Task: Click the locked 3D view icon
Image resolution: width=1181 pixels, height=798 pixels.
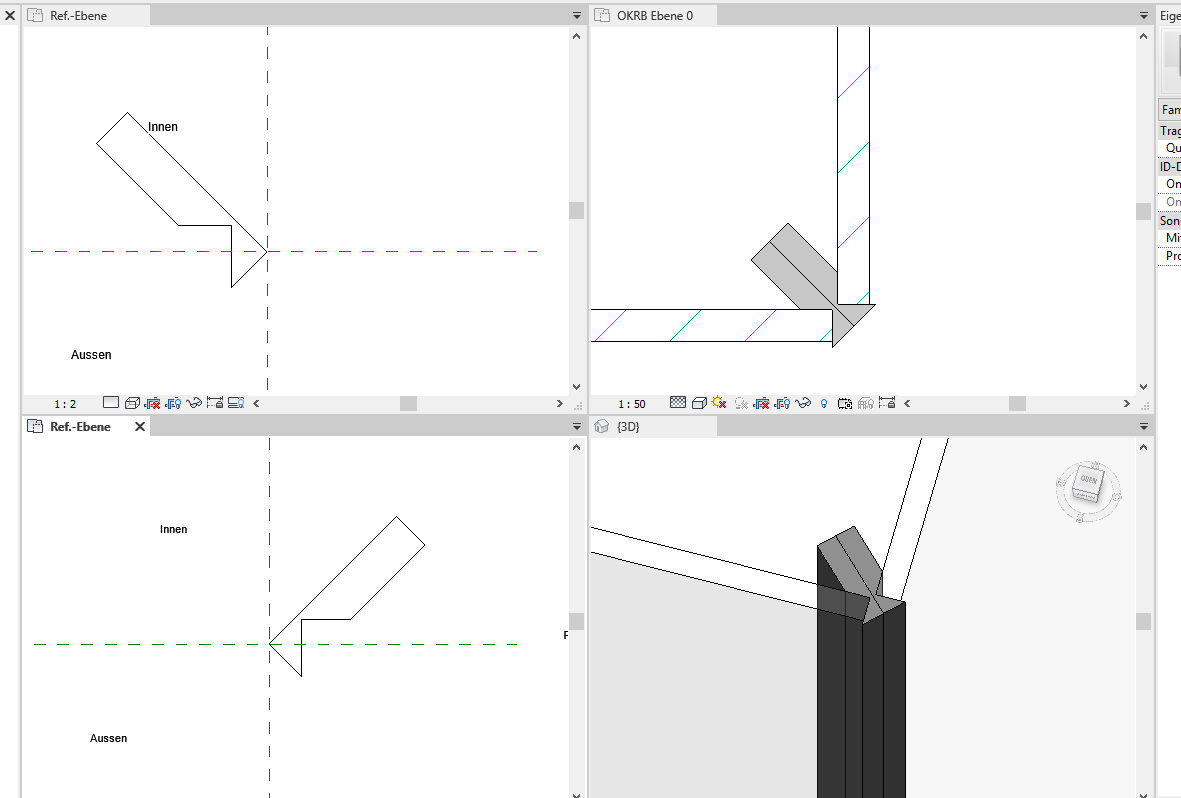Action: [886, 403]
